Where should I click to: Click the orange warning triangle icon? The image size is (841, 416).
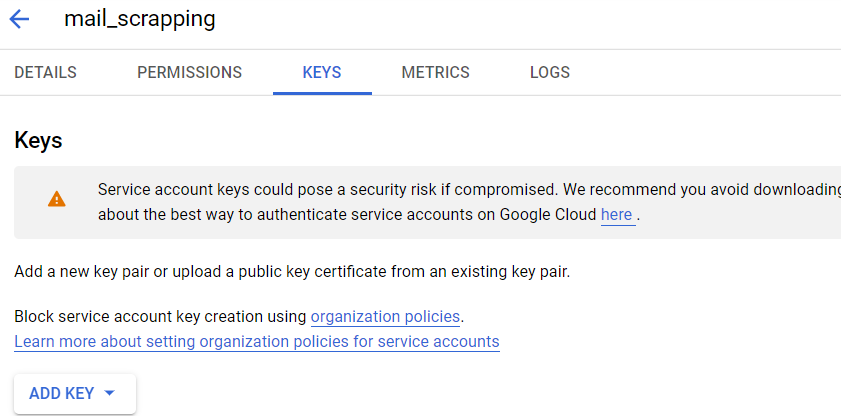[56, 199]
